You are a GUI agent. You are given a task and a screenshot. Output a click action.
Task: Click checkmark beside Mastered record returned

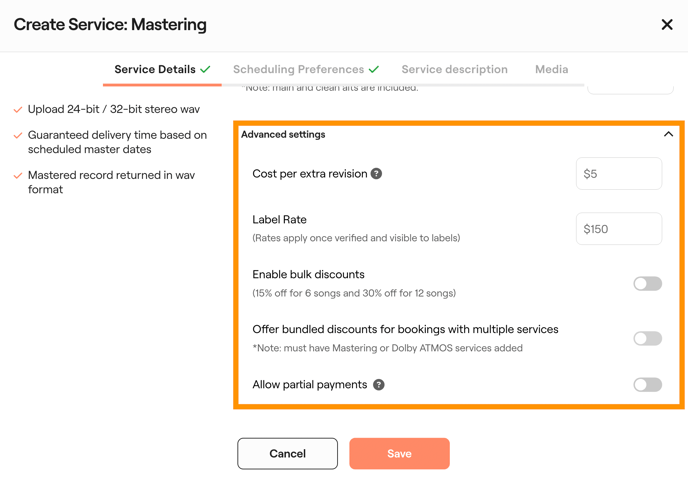(x=18, y=175)
